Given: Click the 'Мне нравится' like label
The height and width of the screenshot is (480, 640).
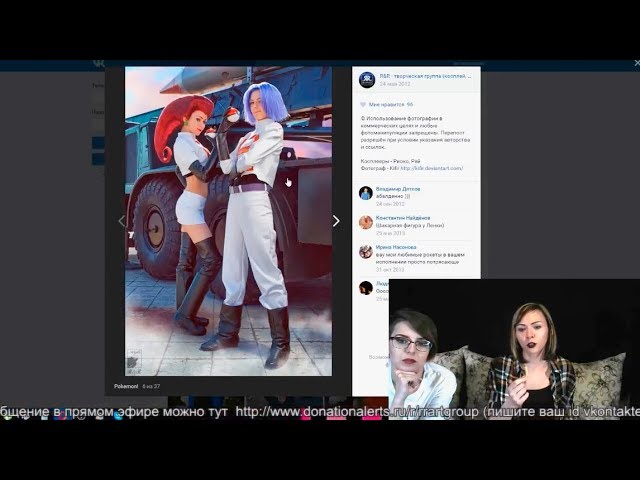Looking at the screenshot, I should tap(386, 105).
